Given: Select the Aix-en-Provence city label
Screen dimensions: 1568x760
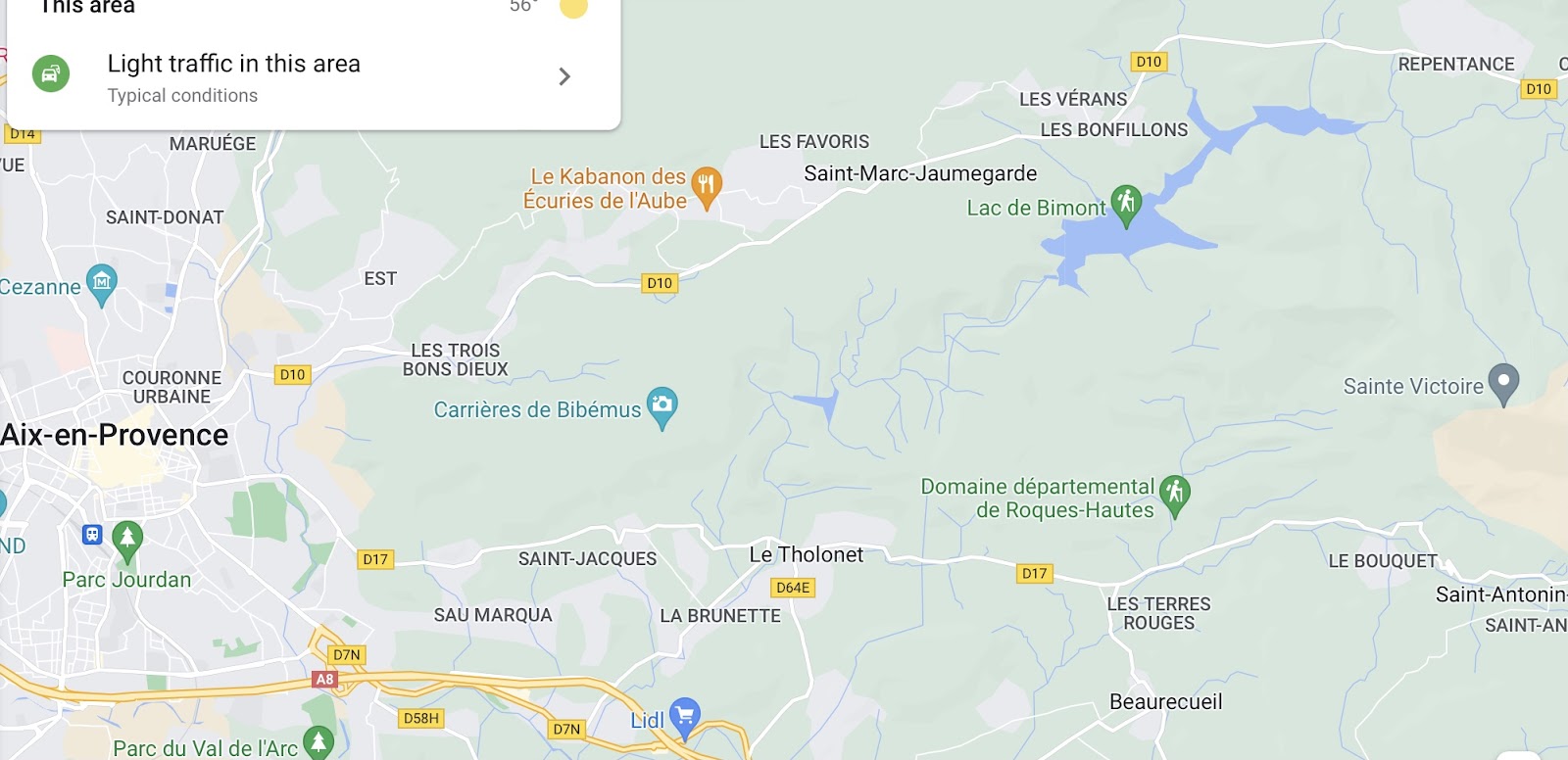Looking at the screenshot, I should click(x=114, y=435).
